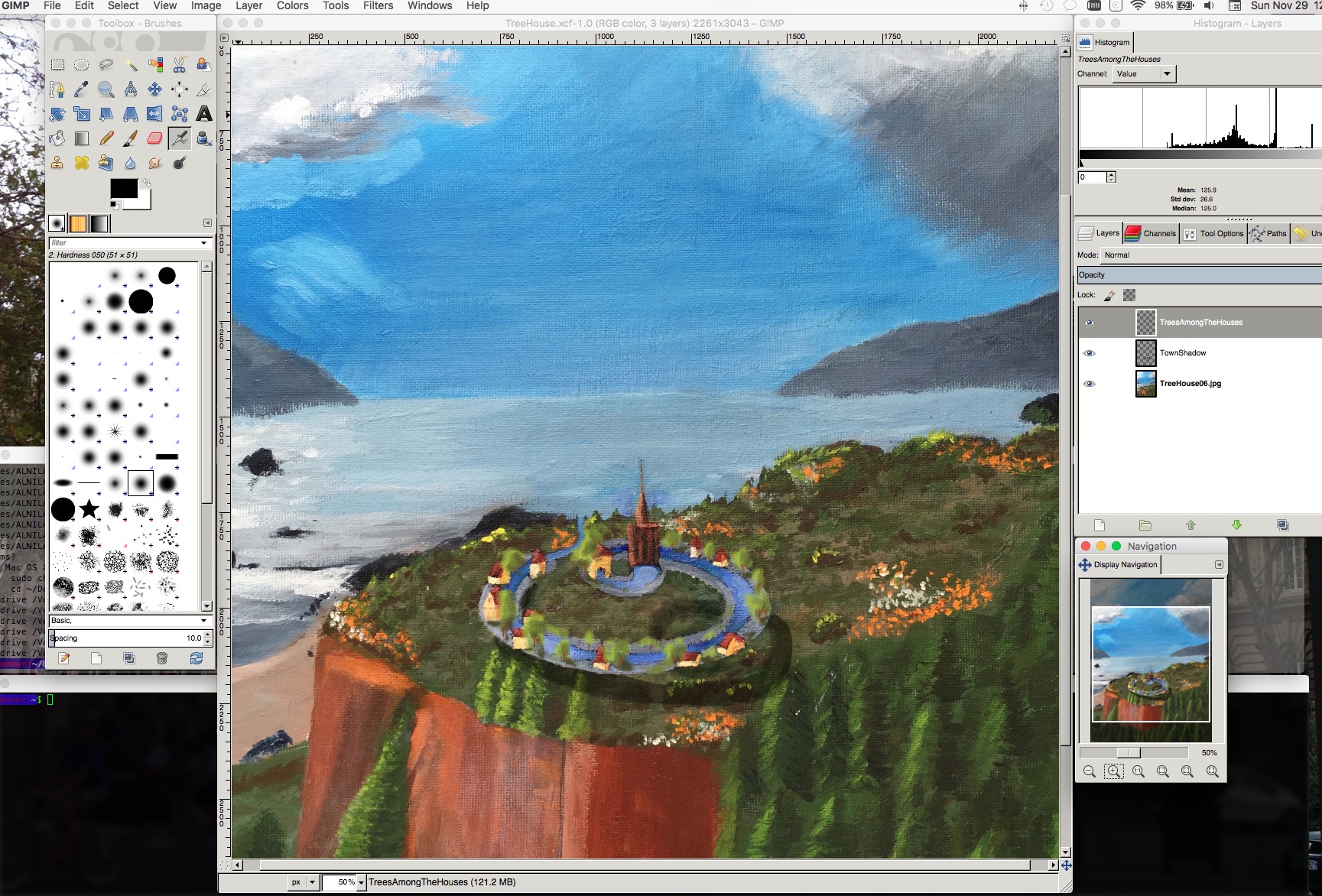
Task: Open the px unit dropdown in status bar
Action: click(303, 882)
